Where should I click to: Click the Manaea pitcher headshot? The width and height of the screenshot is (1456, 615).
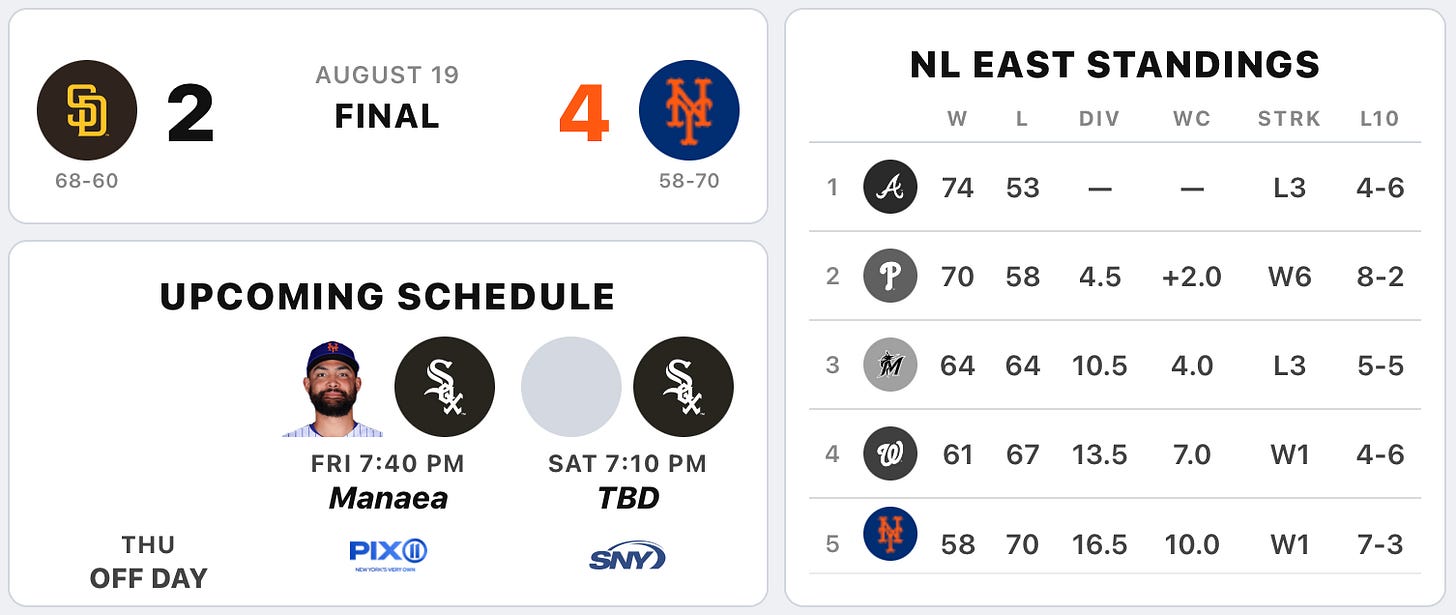pyautogui.click(x=333, y=388)
